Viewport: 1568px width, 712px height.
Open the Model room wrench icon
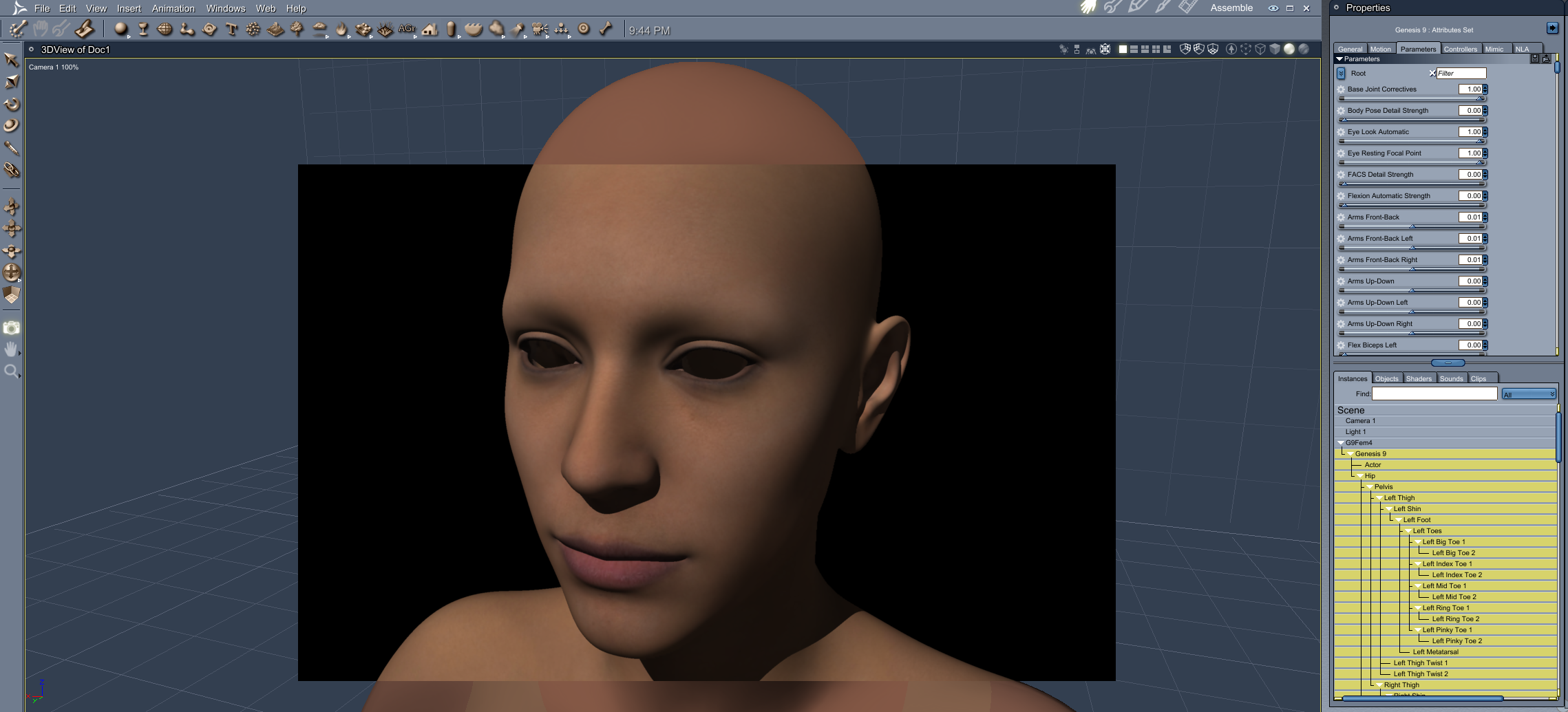click(1112, 8)
